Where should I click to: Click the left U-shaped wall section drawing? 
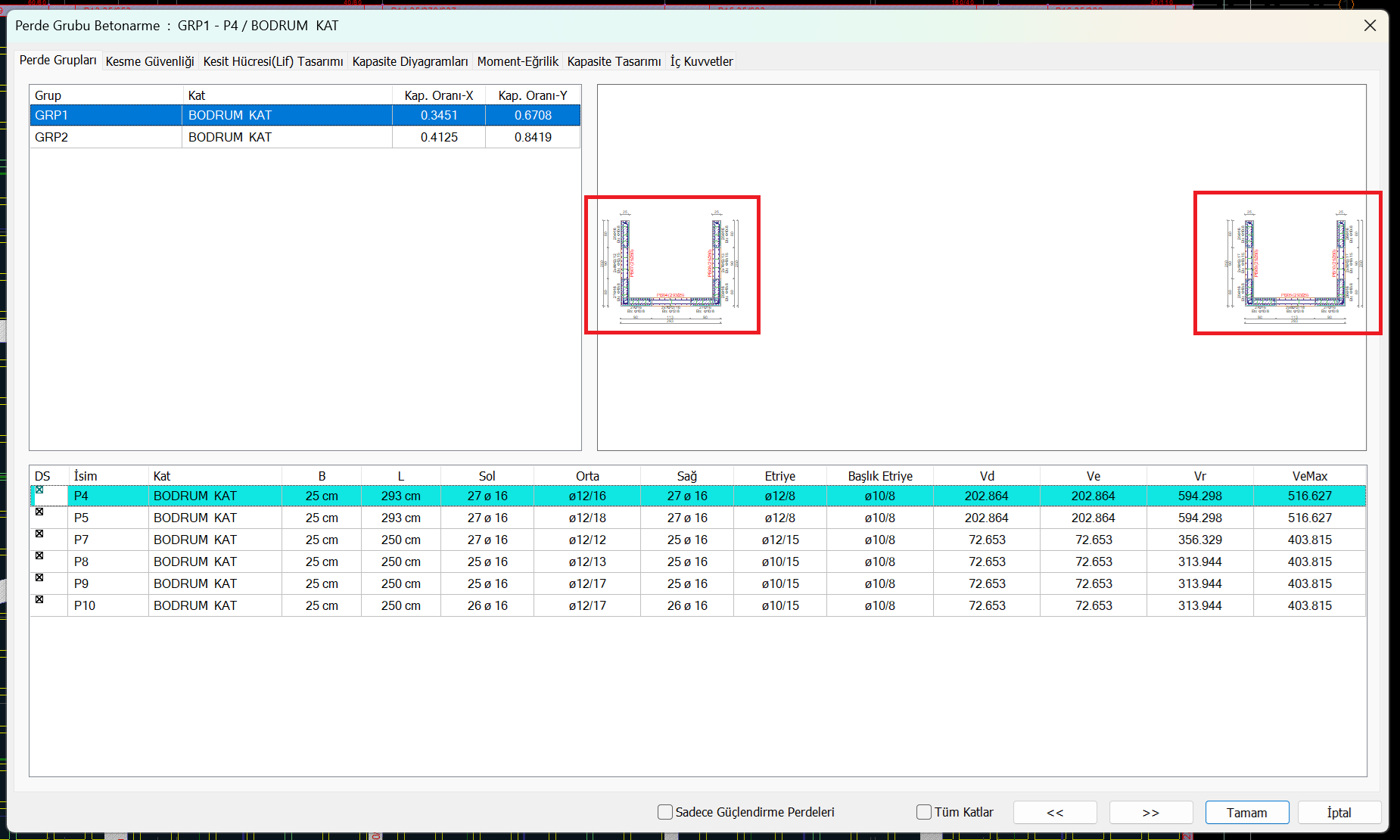(x=672, y=265)
